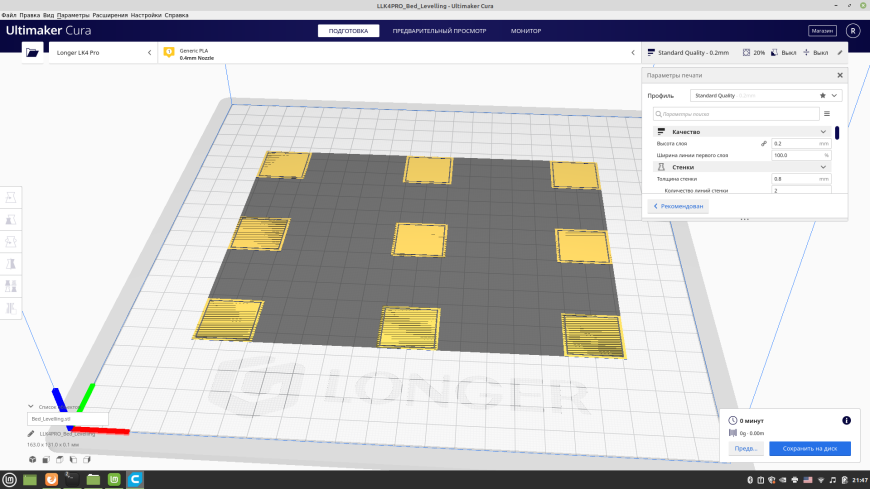Click the Сохранить на диск button

810,448
